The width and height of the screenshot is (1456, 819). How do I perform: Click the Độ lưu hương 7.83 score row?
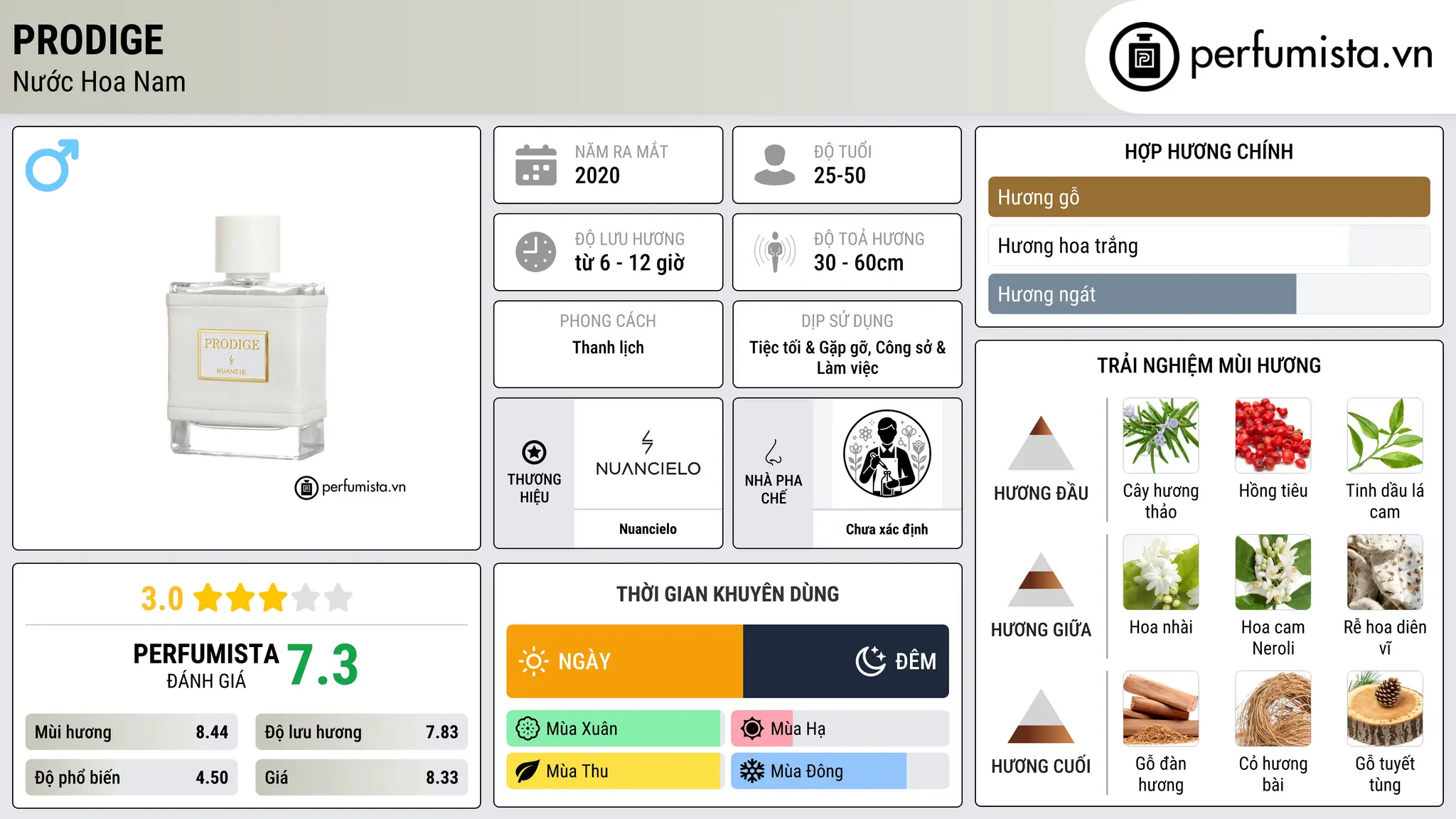[x=361, y=732]
